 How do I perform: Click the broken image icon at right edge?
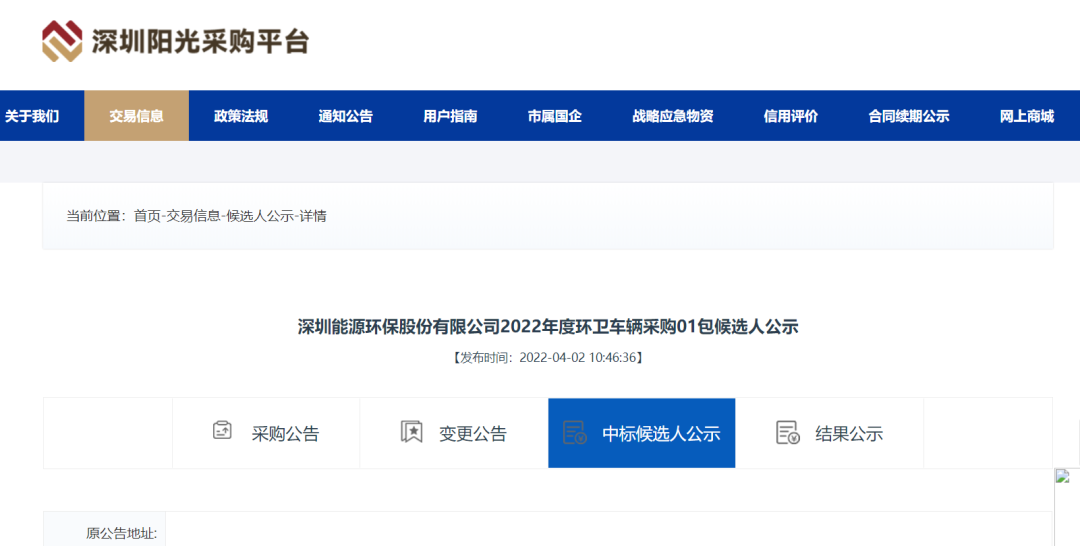[1063, 477]
